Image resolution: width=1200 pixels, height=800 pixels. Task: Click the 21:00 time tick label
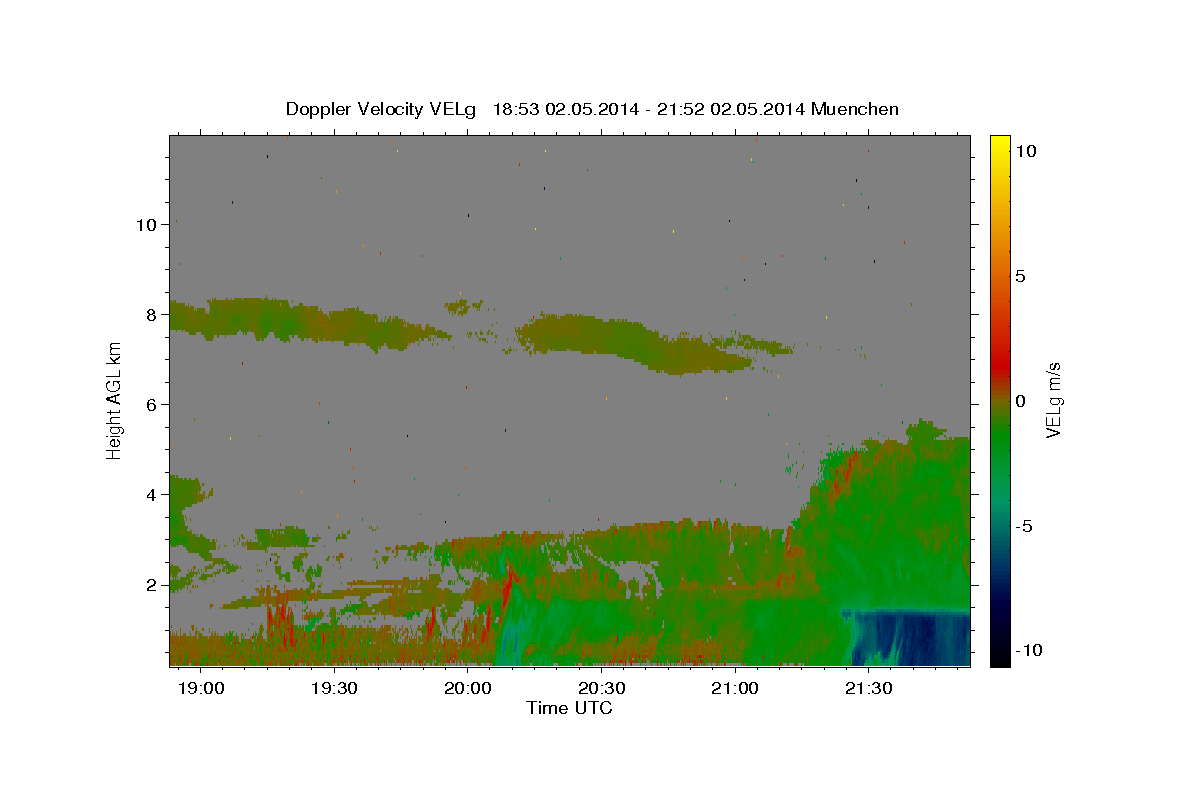pyautogui.click(x=736, y=689)
